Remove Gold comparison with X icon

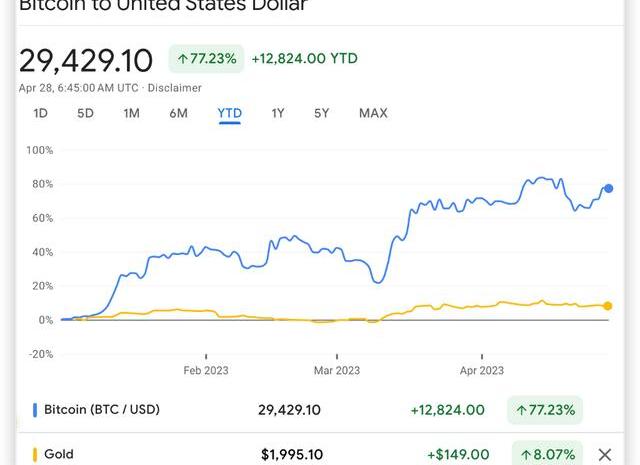coord(605,454)
